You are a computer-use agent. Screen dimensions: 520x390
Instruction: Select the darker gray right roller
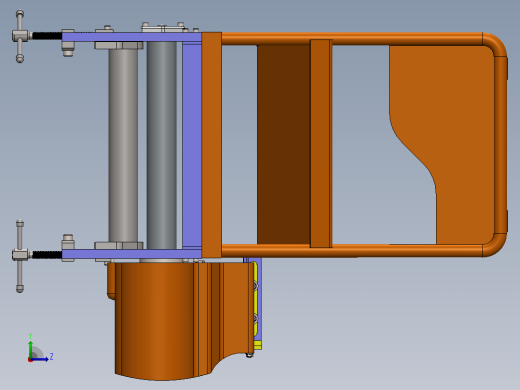click(162, 145)
